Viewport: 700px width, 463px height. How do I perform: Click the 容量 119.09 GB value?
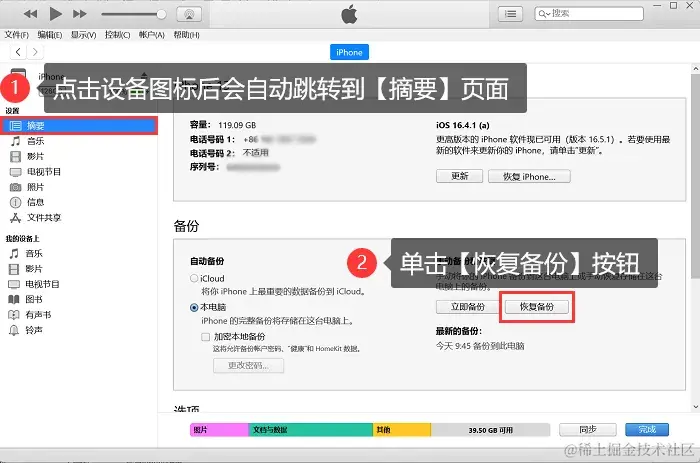pyautogui.click(x=237, y=125)
